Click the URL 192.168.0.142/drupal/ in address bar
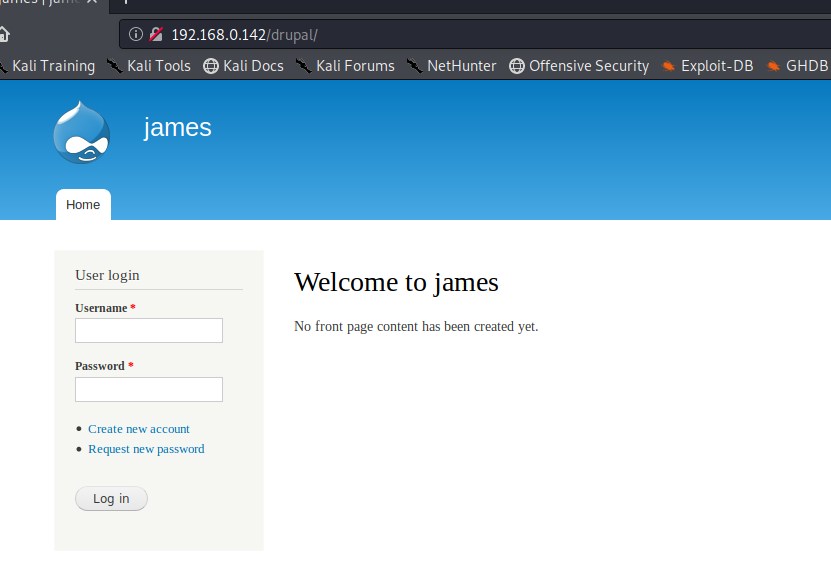 tap(244, 35)
